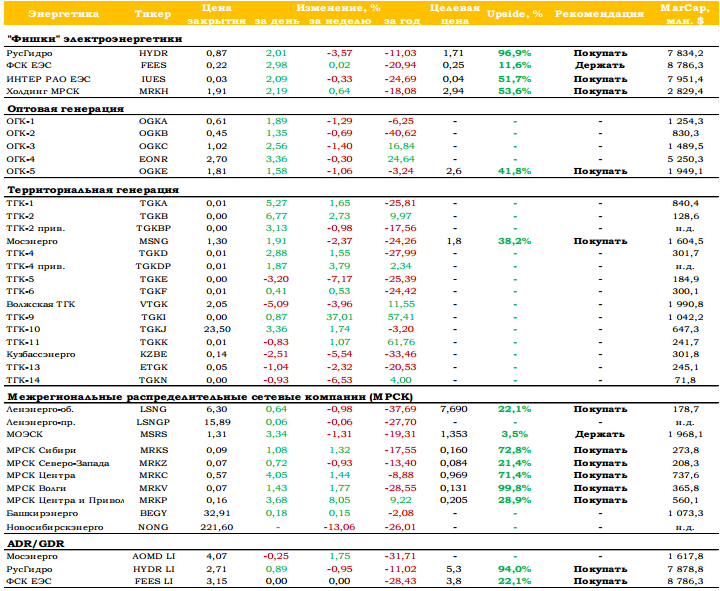720x591 pixels.
Task: Click the MarCap value '5 250,3' for ОГК-4
Action: pyautogui.click(x=685, y=159)
